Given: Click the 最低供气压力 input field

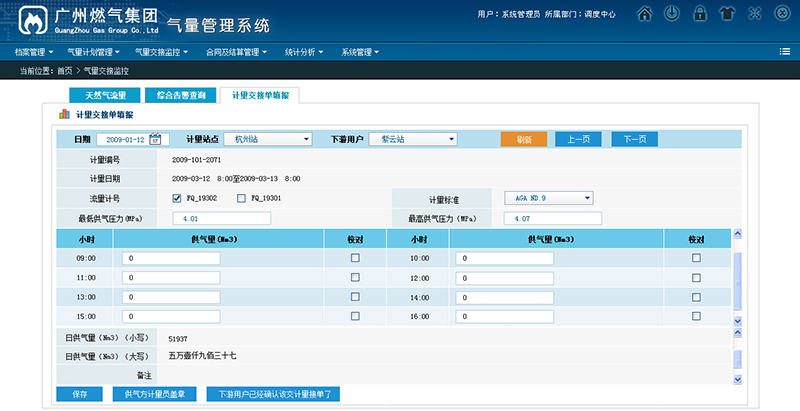Looking at the screenshot, I should 222,218.
